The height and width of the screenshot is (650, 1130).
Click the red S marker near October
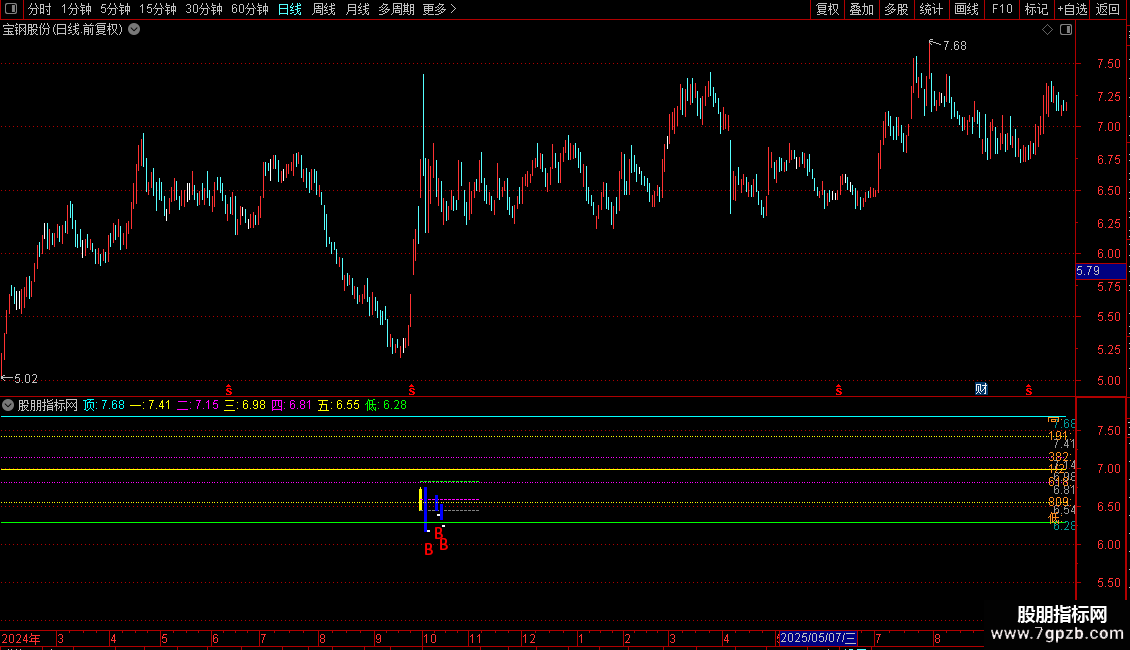pos(412,389)
